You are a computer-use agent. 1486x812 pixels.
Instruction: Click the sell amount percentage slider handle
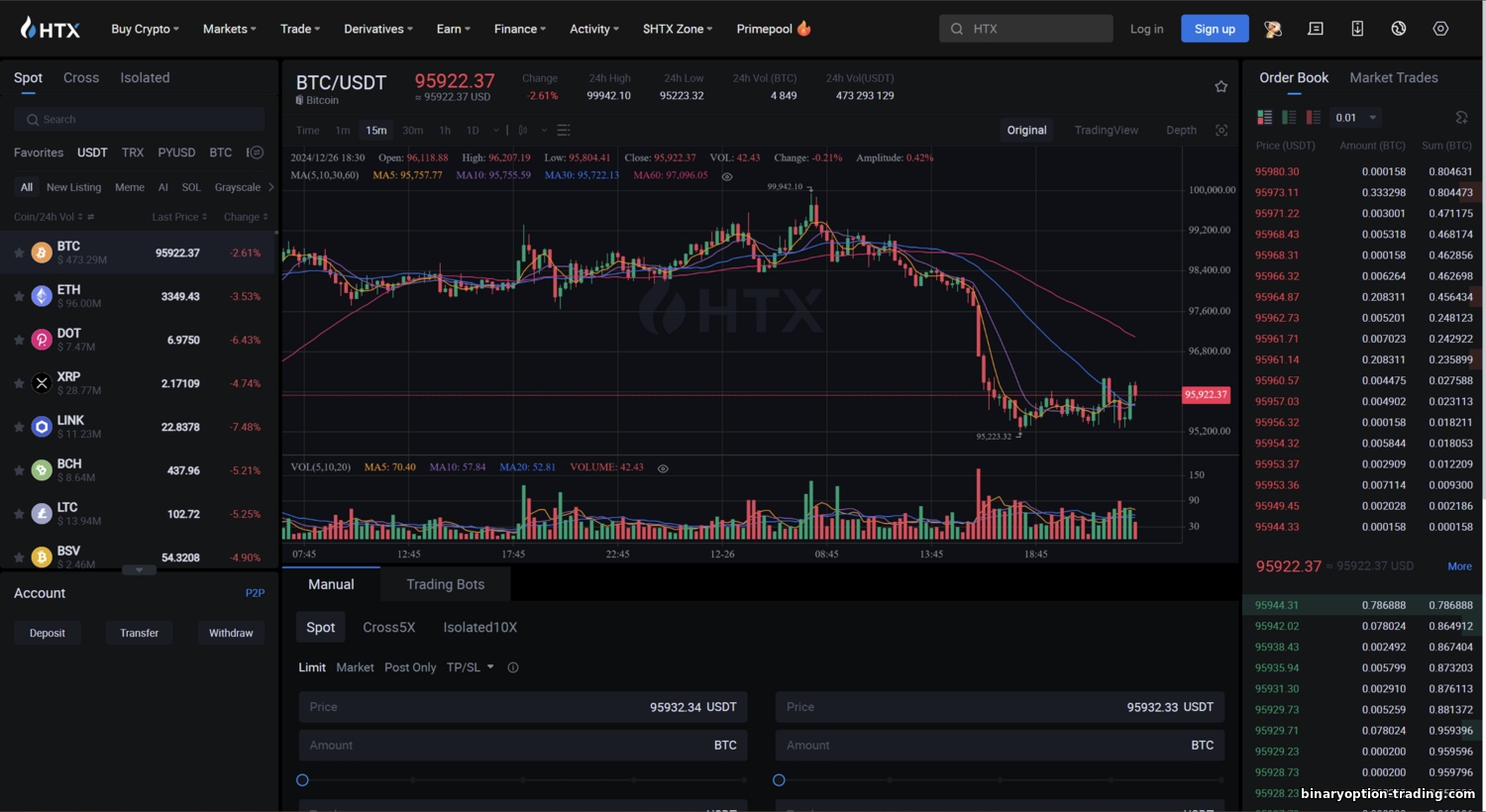[779, 780]
